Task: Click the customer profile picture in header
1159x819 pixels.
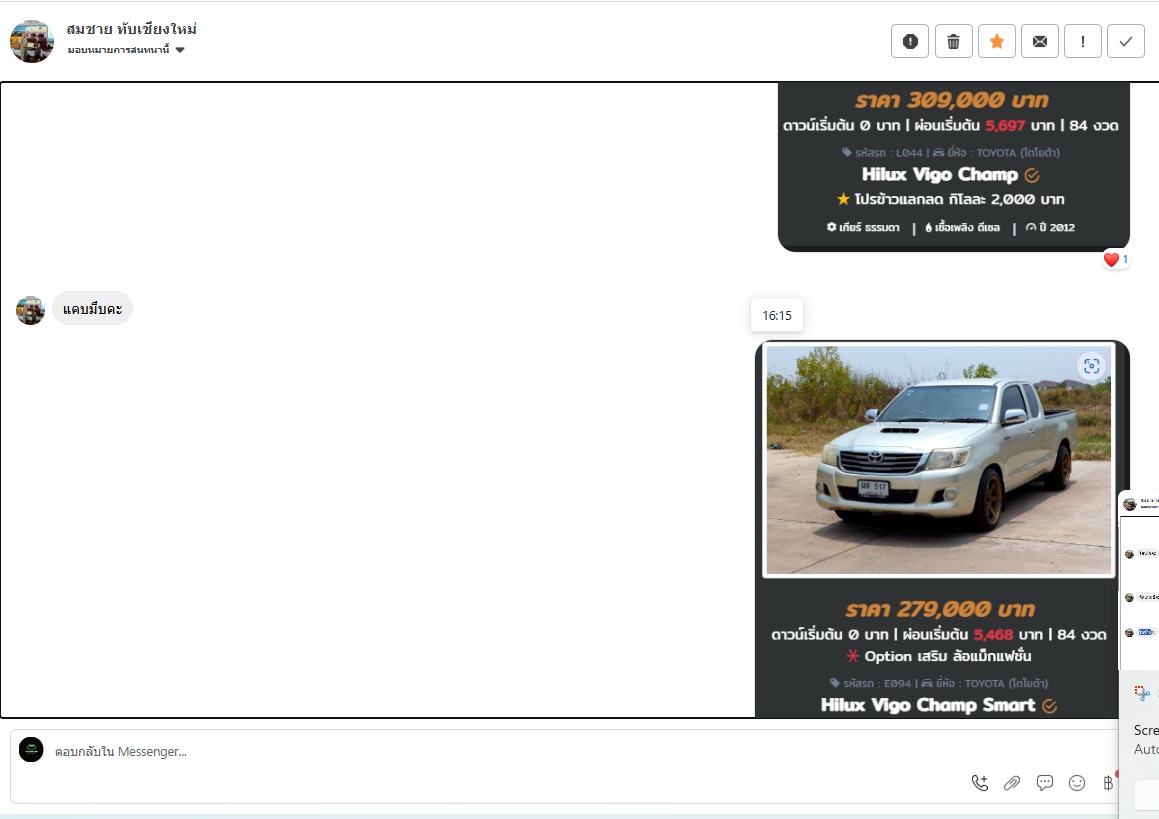Action: 32,41
